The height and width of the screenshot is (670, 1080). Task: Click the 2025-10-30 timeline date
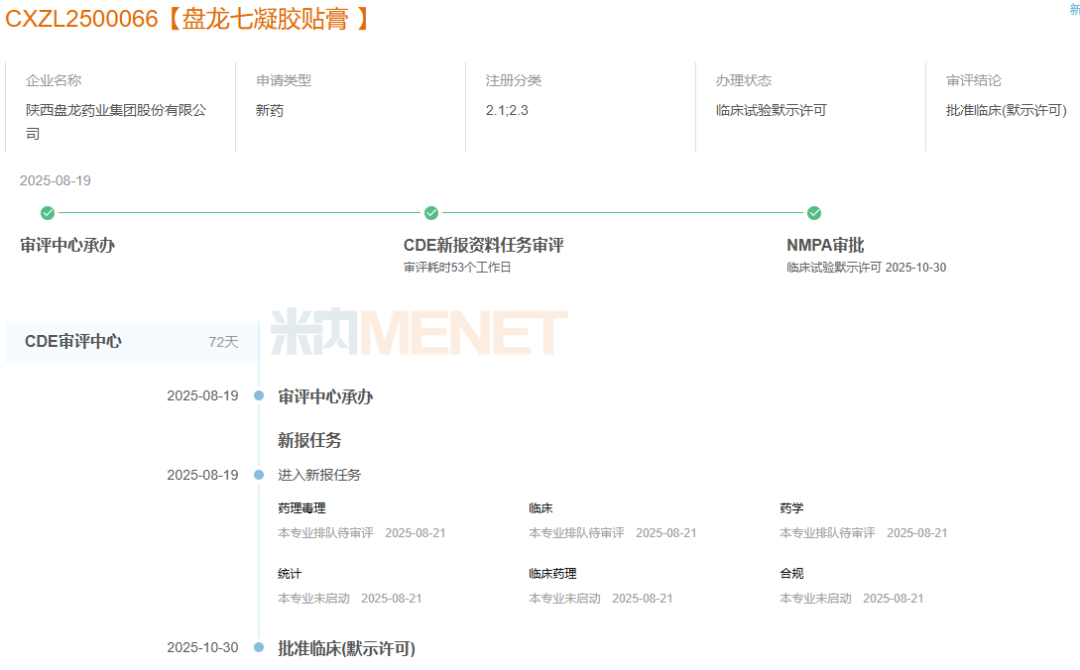point(202,647)
